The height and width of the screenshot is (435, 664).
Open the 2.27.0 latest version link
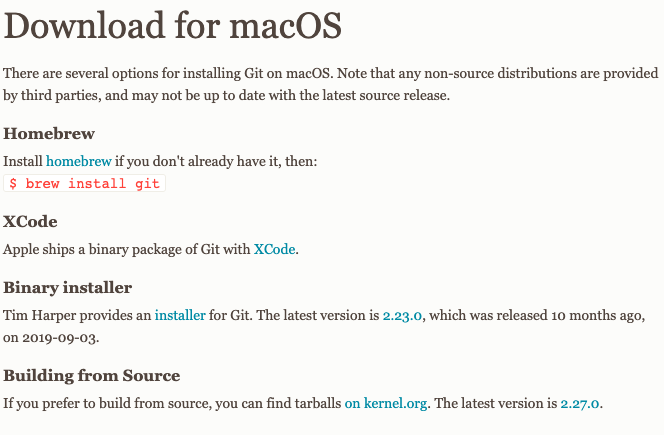580,403
